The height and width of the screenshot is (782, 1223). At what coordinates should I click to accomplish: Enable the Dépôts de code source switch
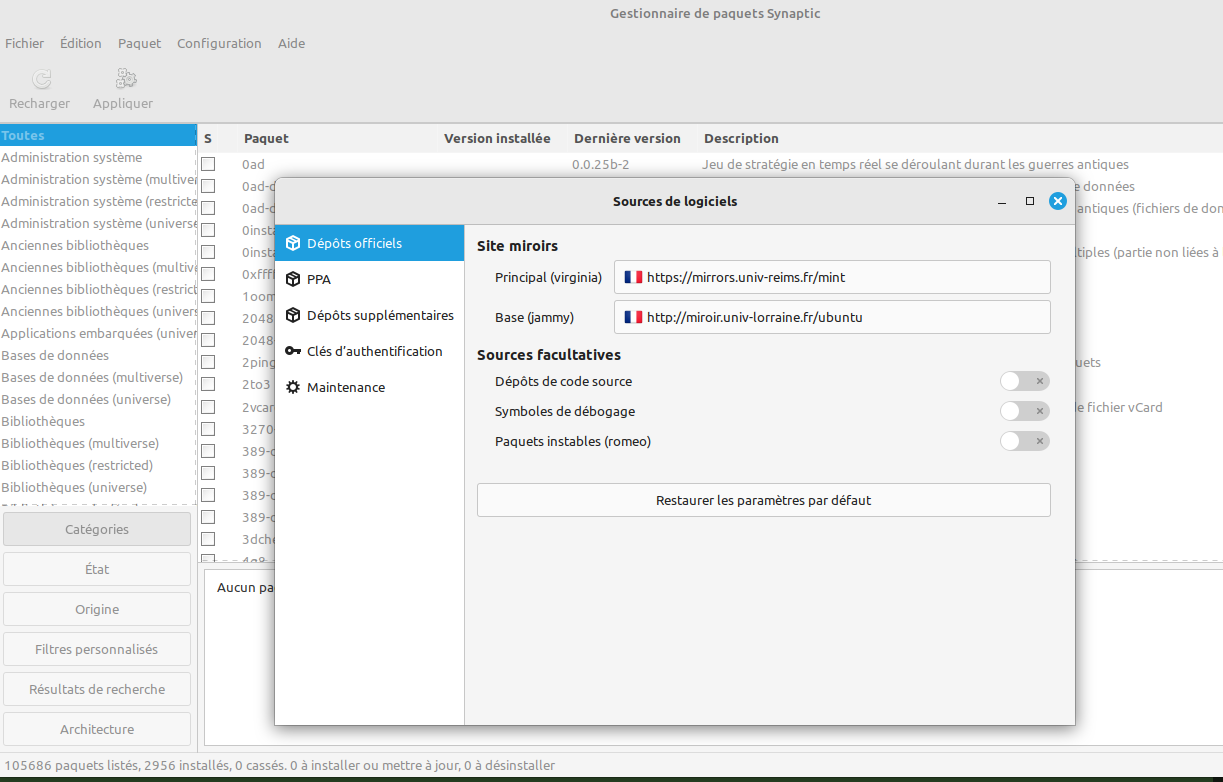click(x=1024, y=381)
